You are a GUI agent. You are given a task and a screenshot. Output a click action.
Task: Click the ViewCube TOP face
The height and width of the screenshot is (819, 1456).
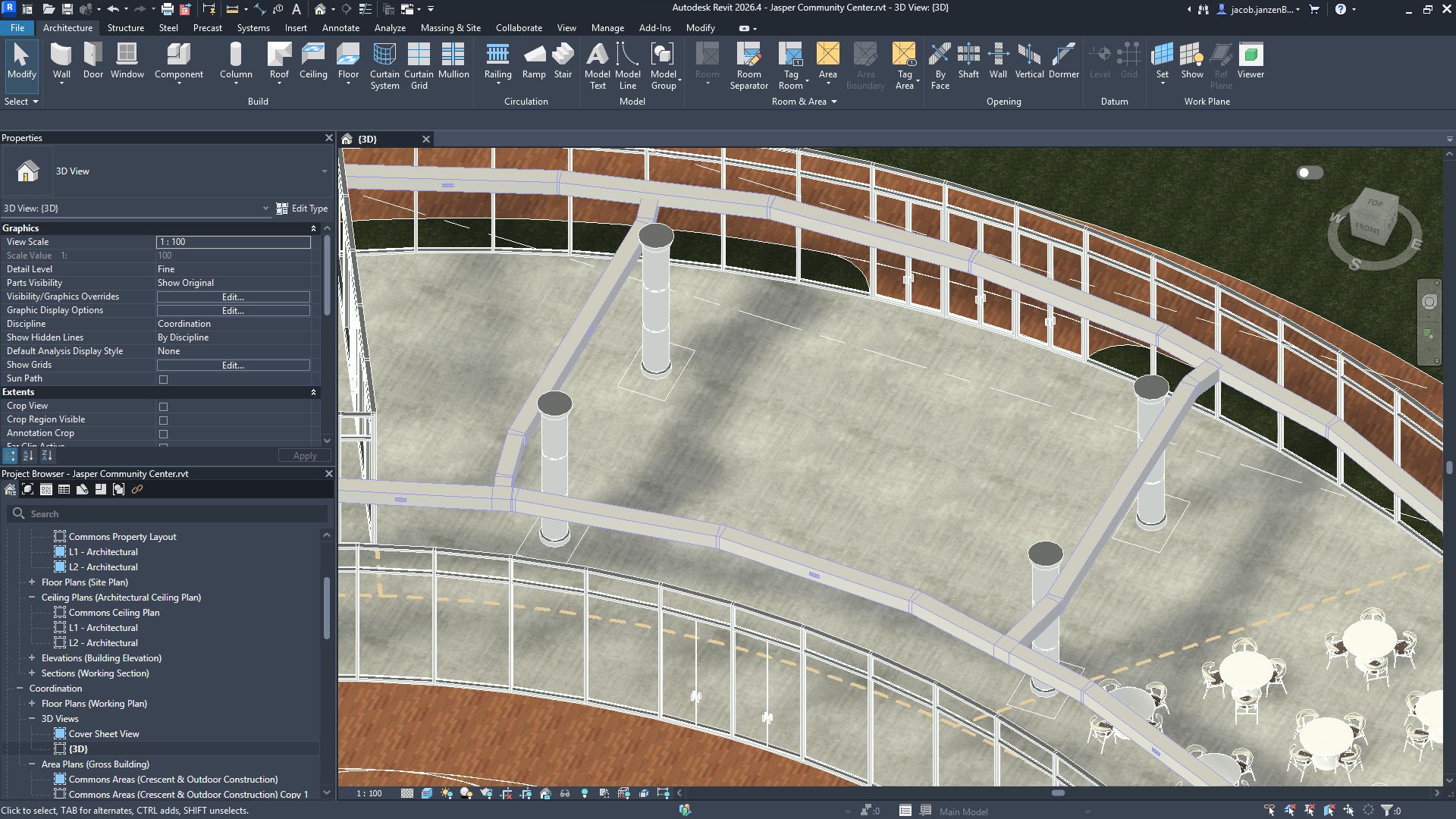[x=1375, y=202]
